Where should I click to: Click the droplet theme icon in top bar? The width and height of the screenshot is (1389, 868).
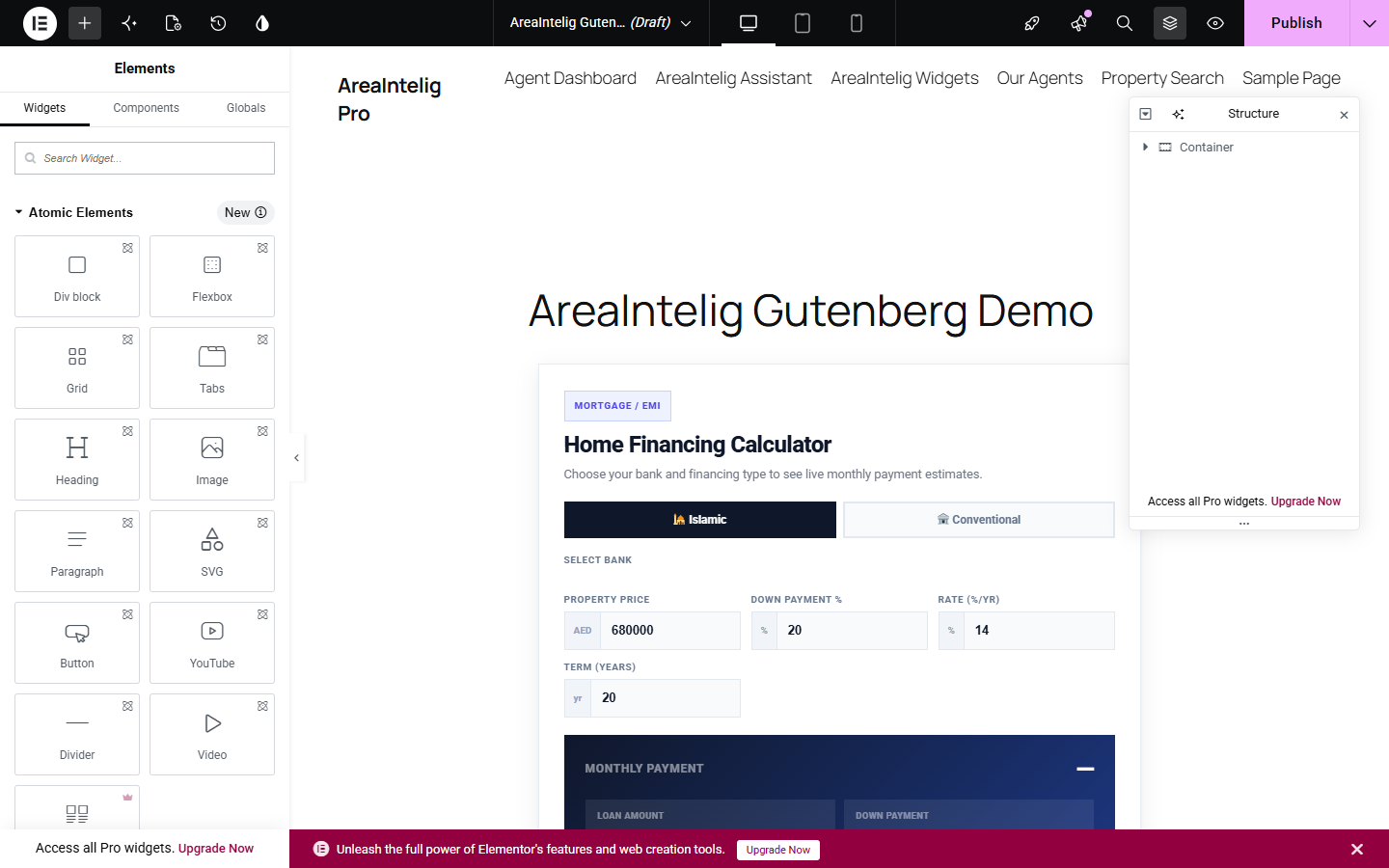pyautogui.click(x=262, y=23)
